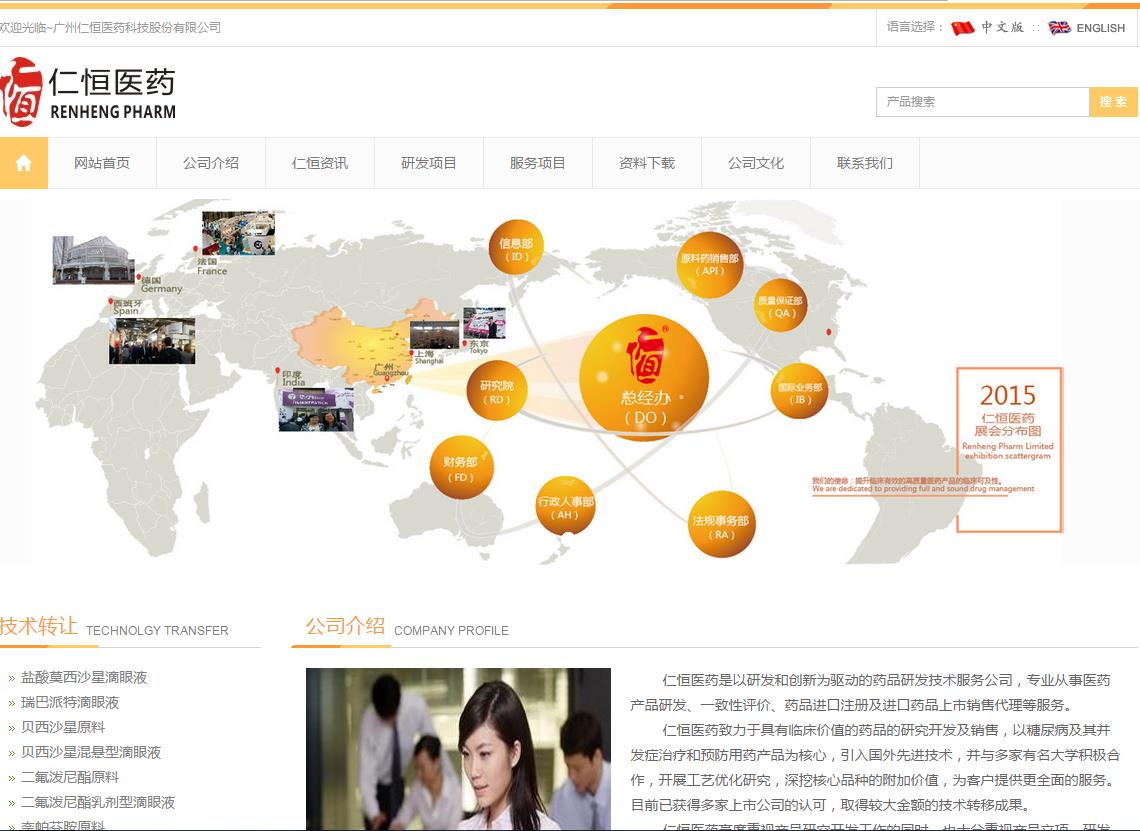Open the 联系我们 menu item
The image size is (1140, 831).
click(865, 163)
